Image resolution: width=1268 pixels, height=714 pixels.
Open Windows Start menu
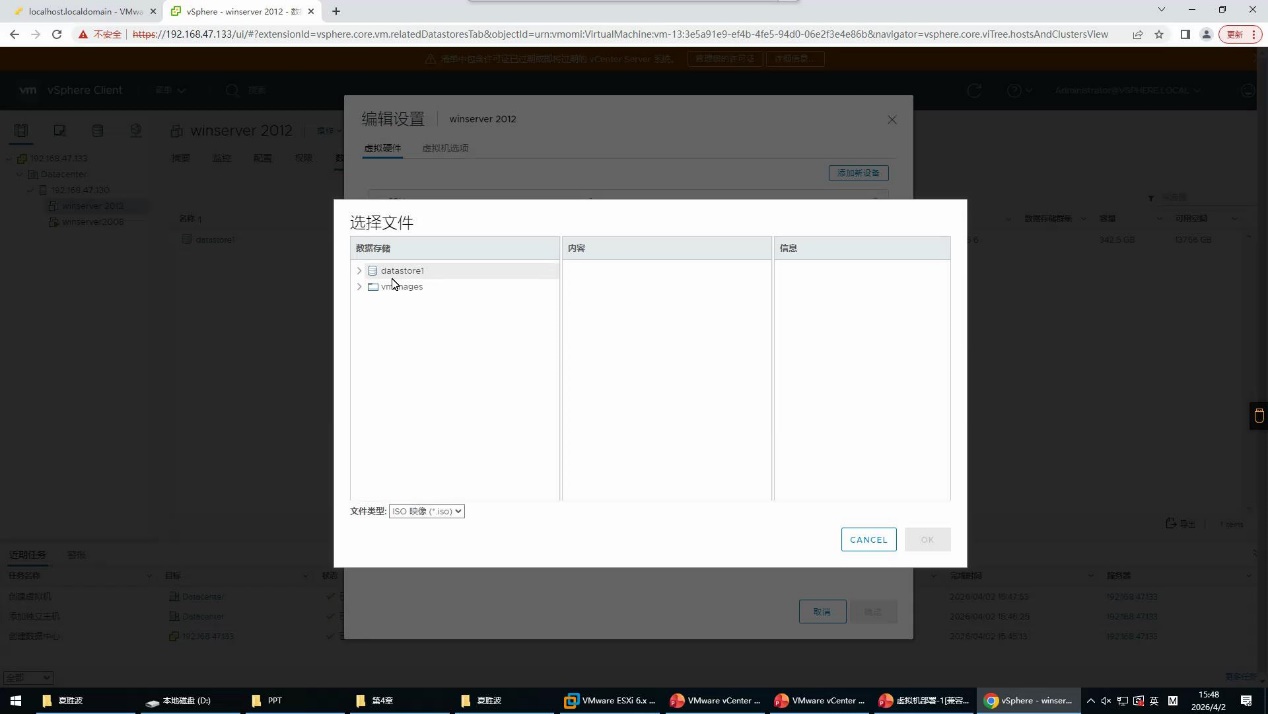(15, 701)
